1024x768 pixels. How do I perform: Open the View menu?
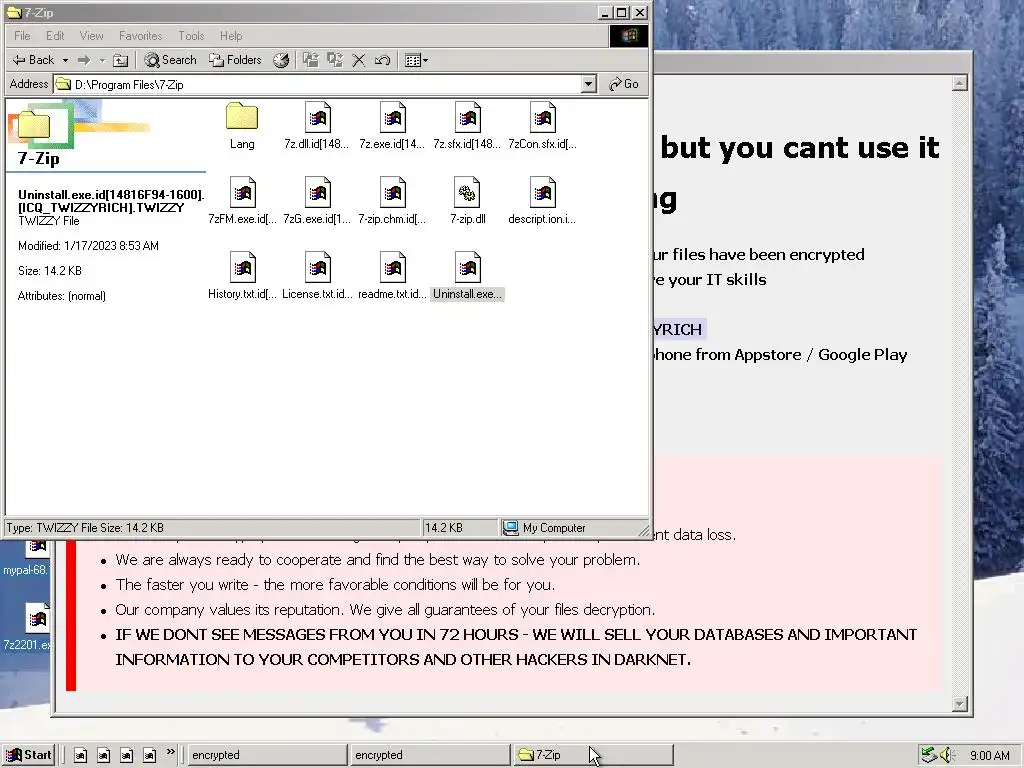pyautogui.click(x=91, y=36)
